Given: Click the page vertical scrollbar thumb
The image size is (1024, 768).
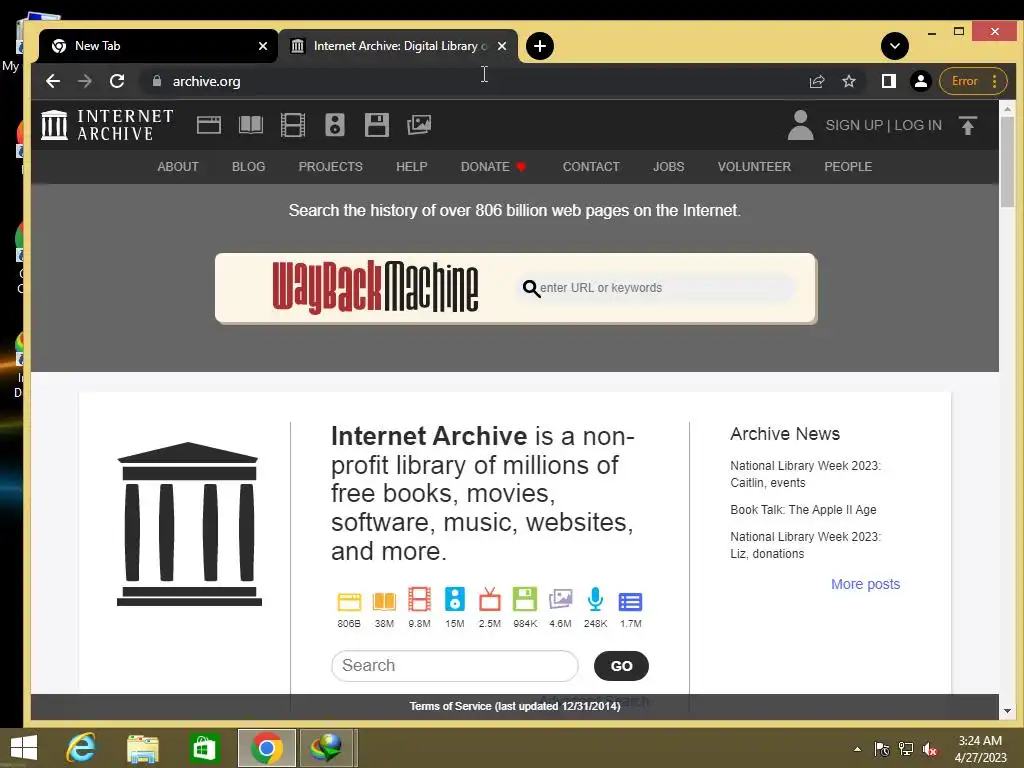Looking at the screenshot, I should (1007, 161).
